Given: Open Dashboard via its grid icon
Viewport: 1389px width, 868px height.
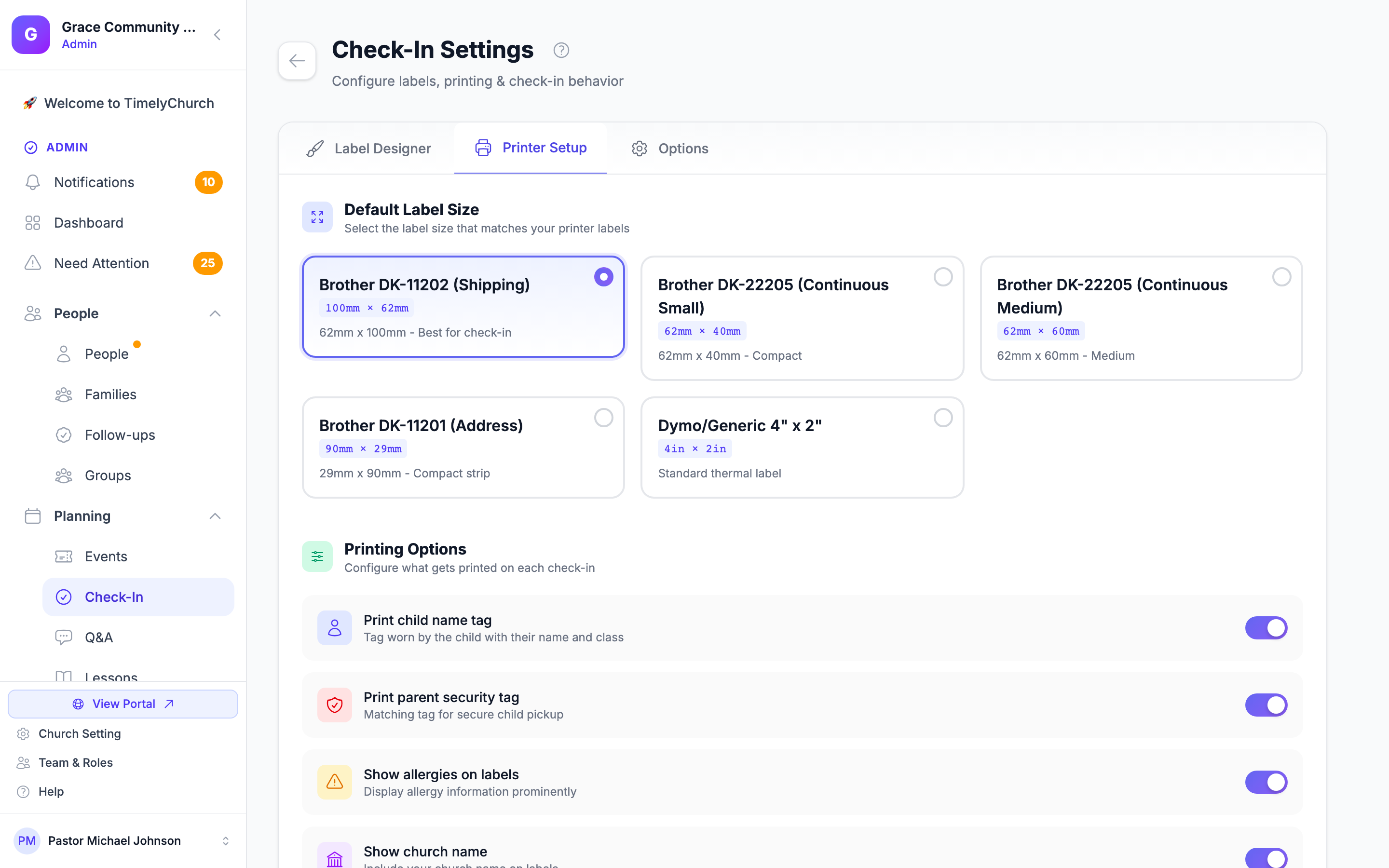Looking at the screenshot, I should (33, 223).
